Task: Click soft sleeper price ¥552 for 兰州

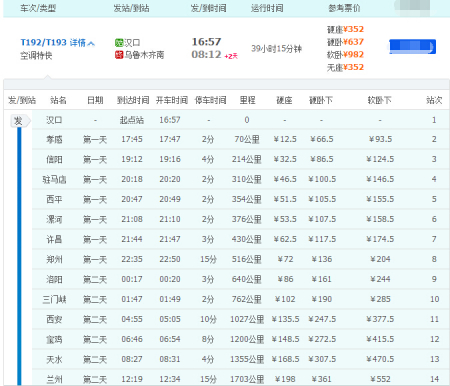Action: coord(380,379)
